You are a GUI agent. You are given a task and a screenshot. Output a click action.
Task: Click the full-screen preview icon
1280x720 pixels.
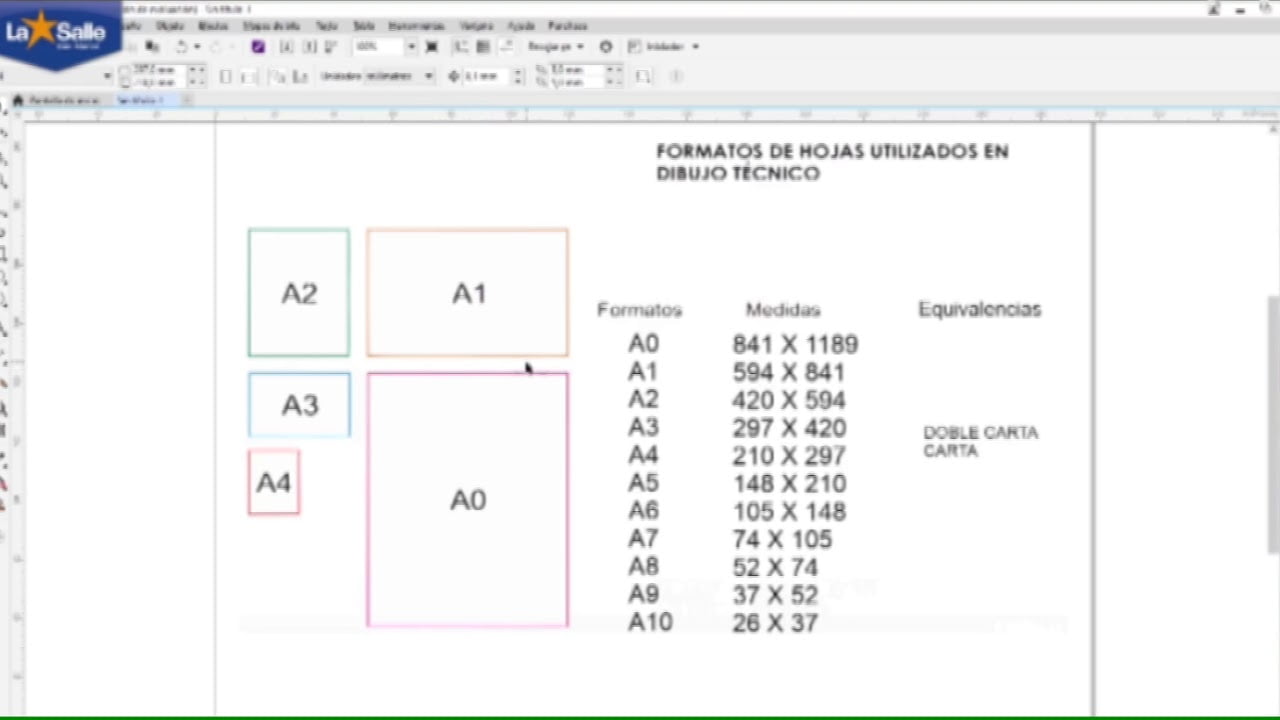[x=431, y=47]
